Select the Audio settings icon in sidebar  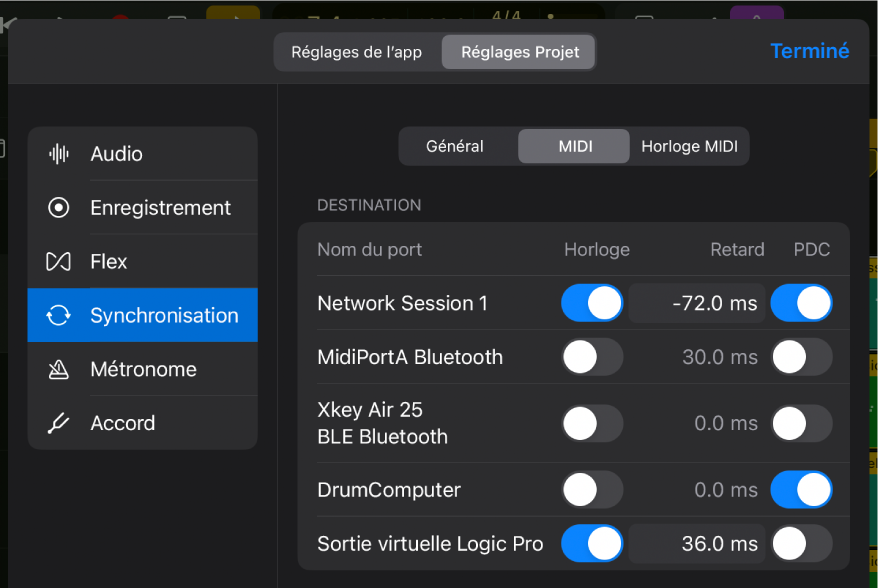coord(57,153)
